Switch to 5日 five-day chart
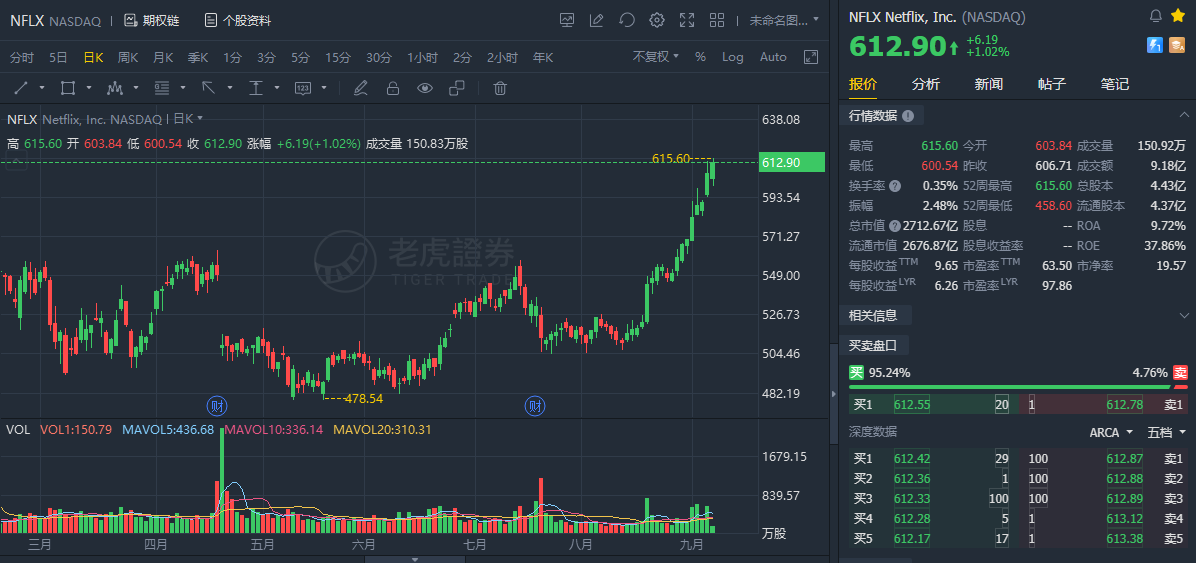 58,57
